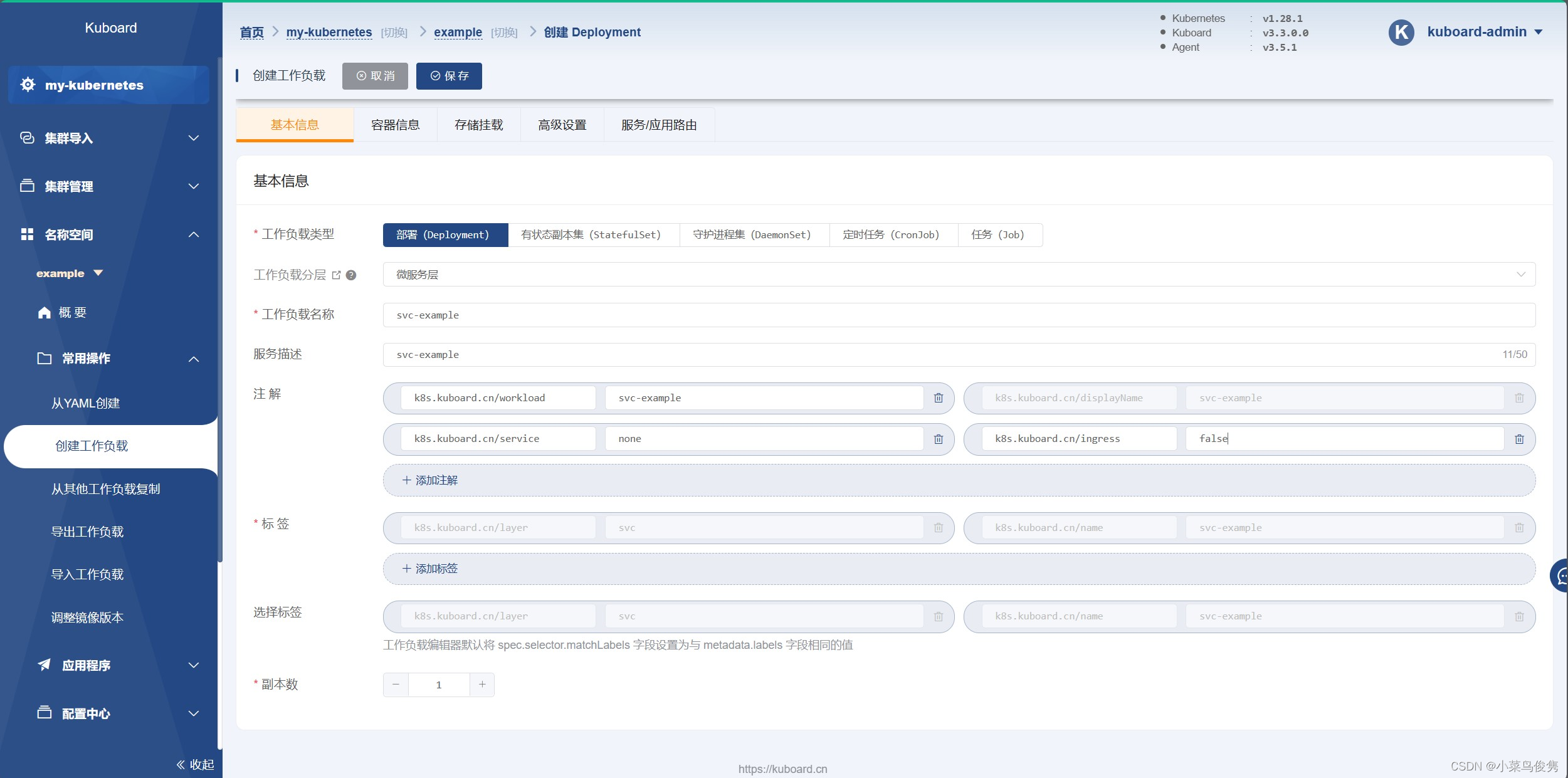Open the https://kuboard.cn footer link
This screenshot has height=778, width=1568.
coord(782,769)
